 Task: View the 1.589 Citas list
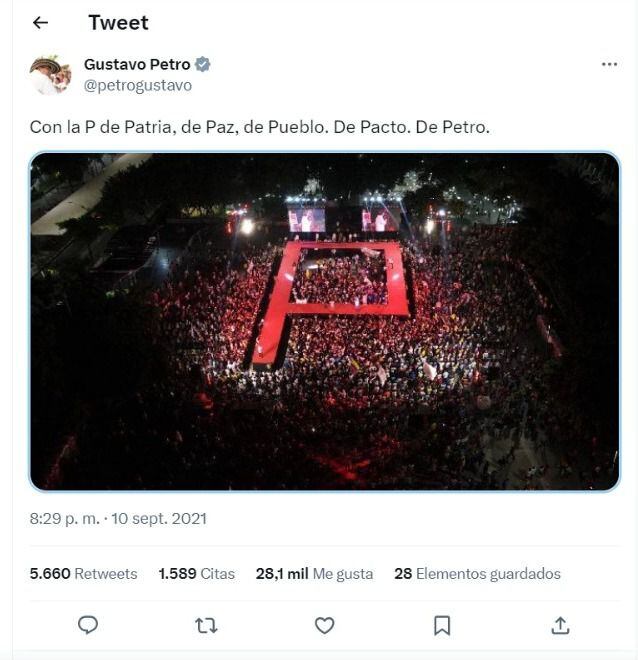pos(196,574)
